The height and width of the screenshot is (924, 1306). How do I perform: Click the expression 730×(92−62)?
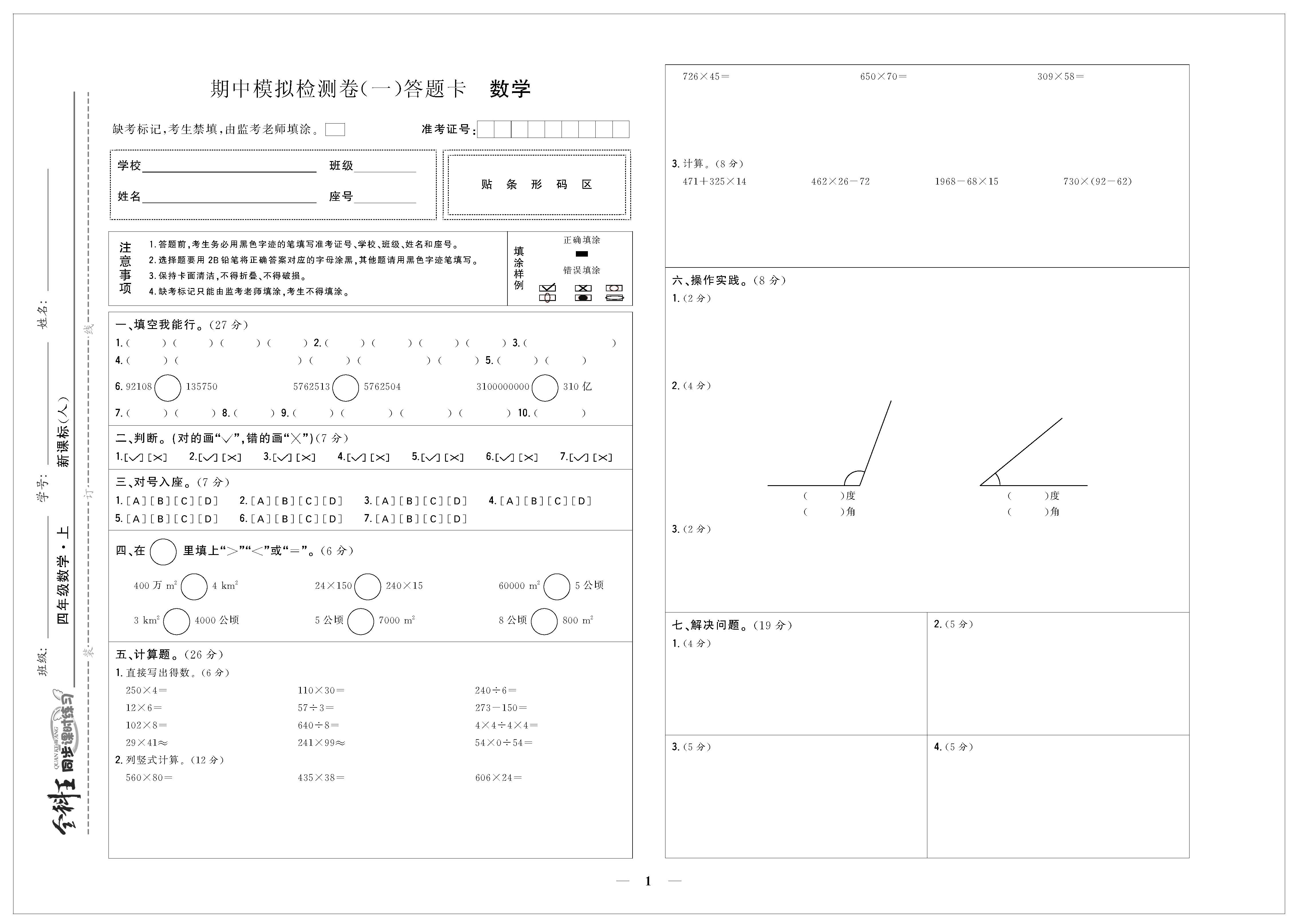(x=1098, y=181)
